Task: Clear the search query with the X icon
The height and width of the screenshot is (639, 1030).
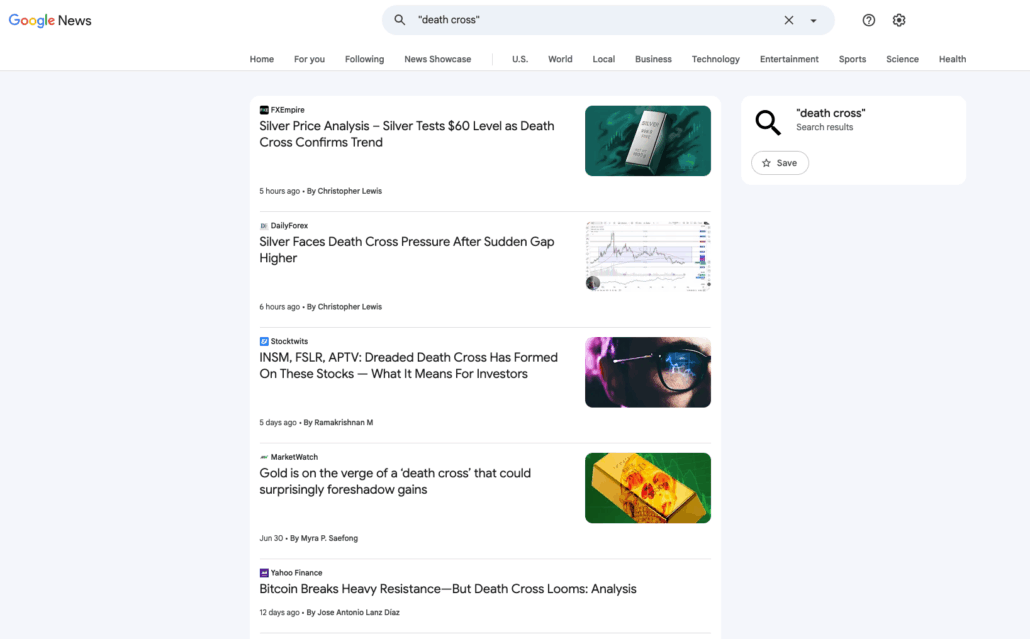Action: (x=788, y=20)
